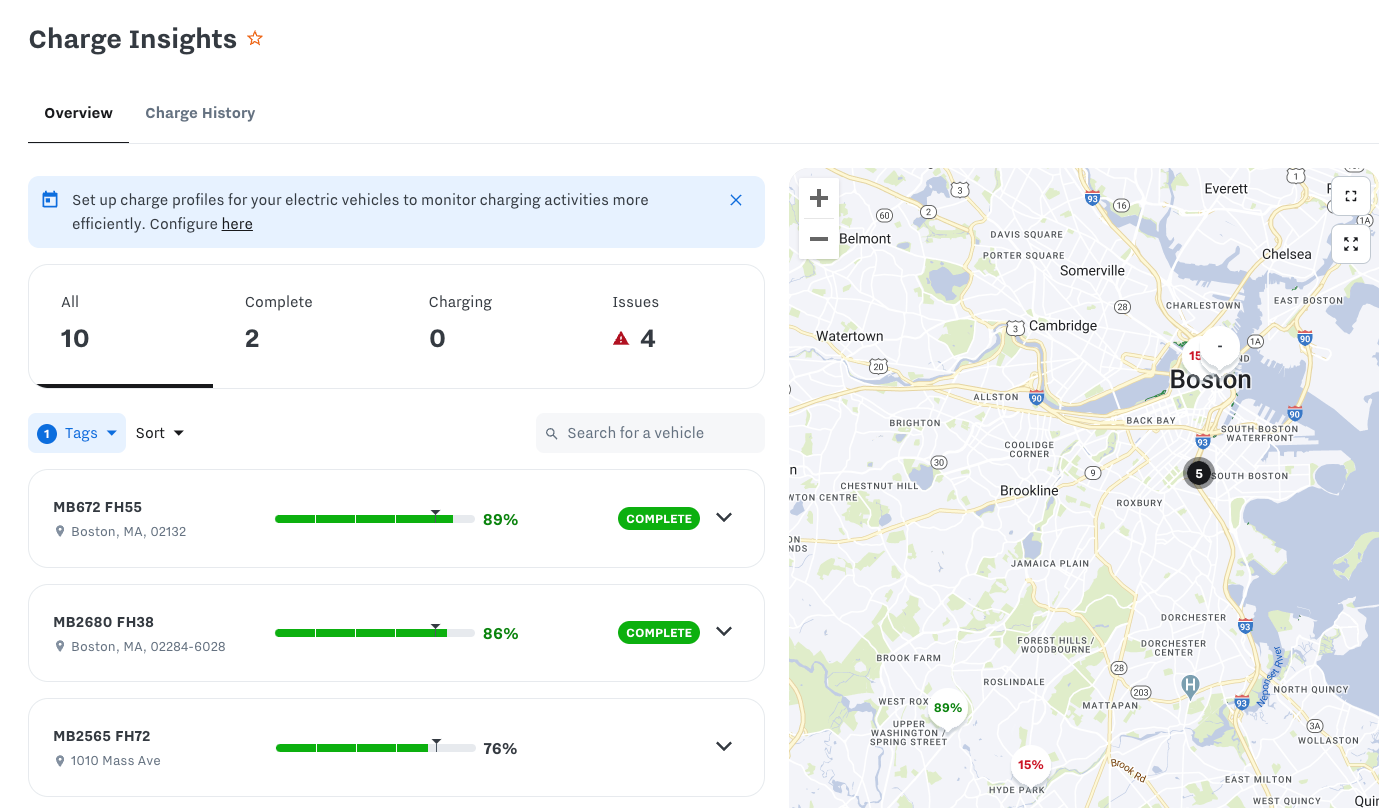Zoom out on the map
1398x808 pixels.
pos(818,239)
